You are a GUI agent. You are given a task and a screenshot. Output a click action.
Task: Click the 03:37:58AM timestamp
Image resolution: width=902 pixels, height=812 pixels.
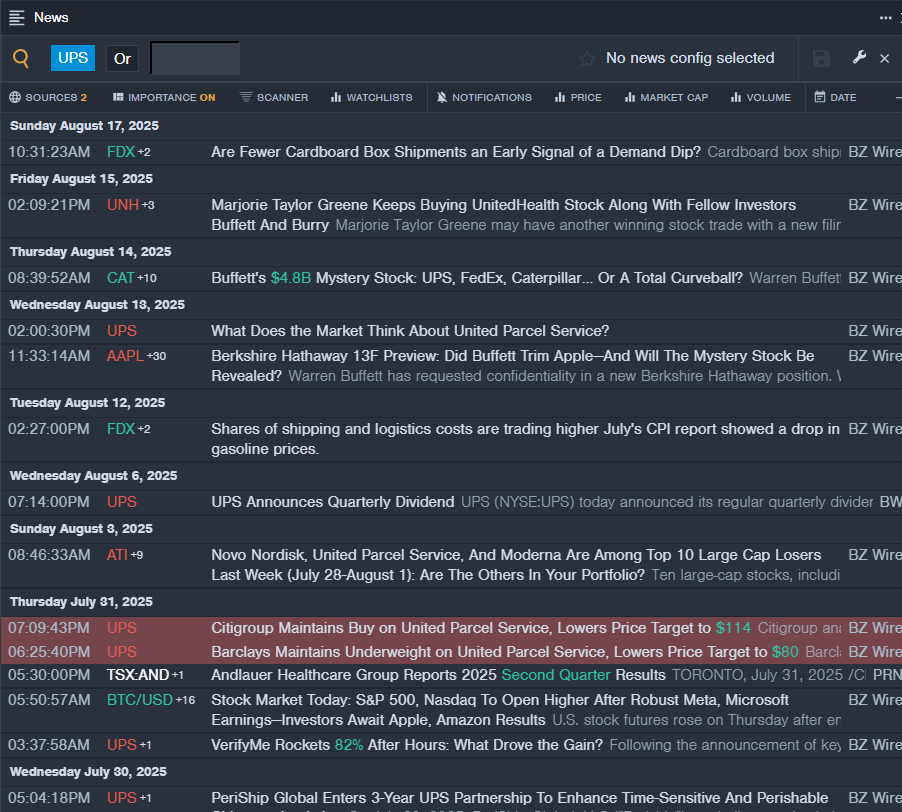(49, 745)
